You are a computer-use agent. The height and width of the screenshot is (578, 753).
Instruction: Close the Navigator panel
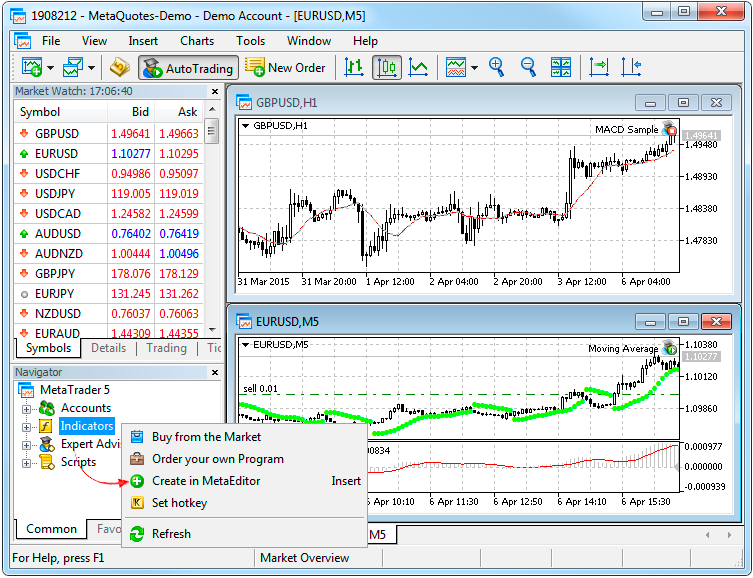[215, 372]
